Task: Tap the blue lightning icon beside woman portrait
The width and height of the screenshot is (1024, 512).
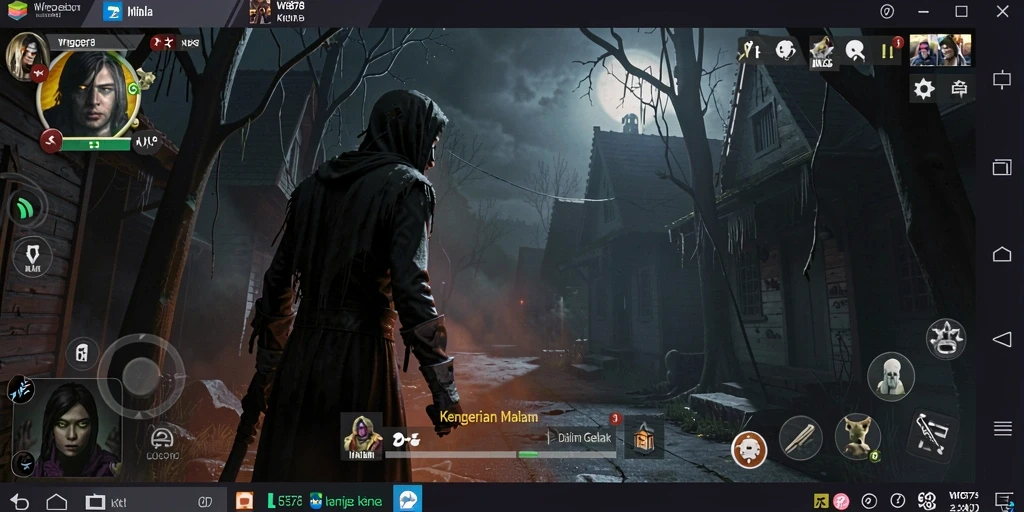Action: (x=20, y=390)
